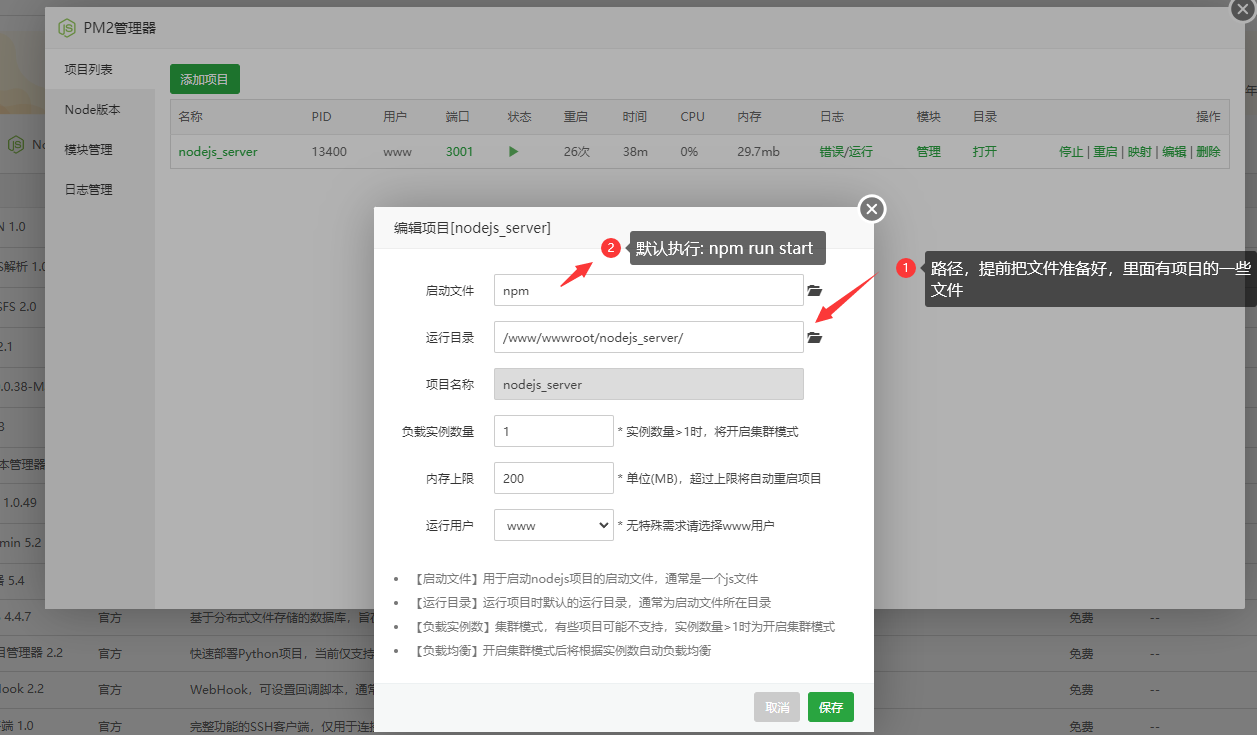Screen dimensions: 1257x735
Task: Open 错误/运行 log link
Action: (x=846, y=152)
